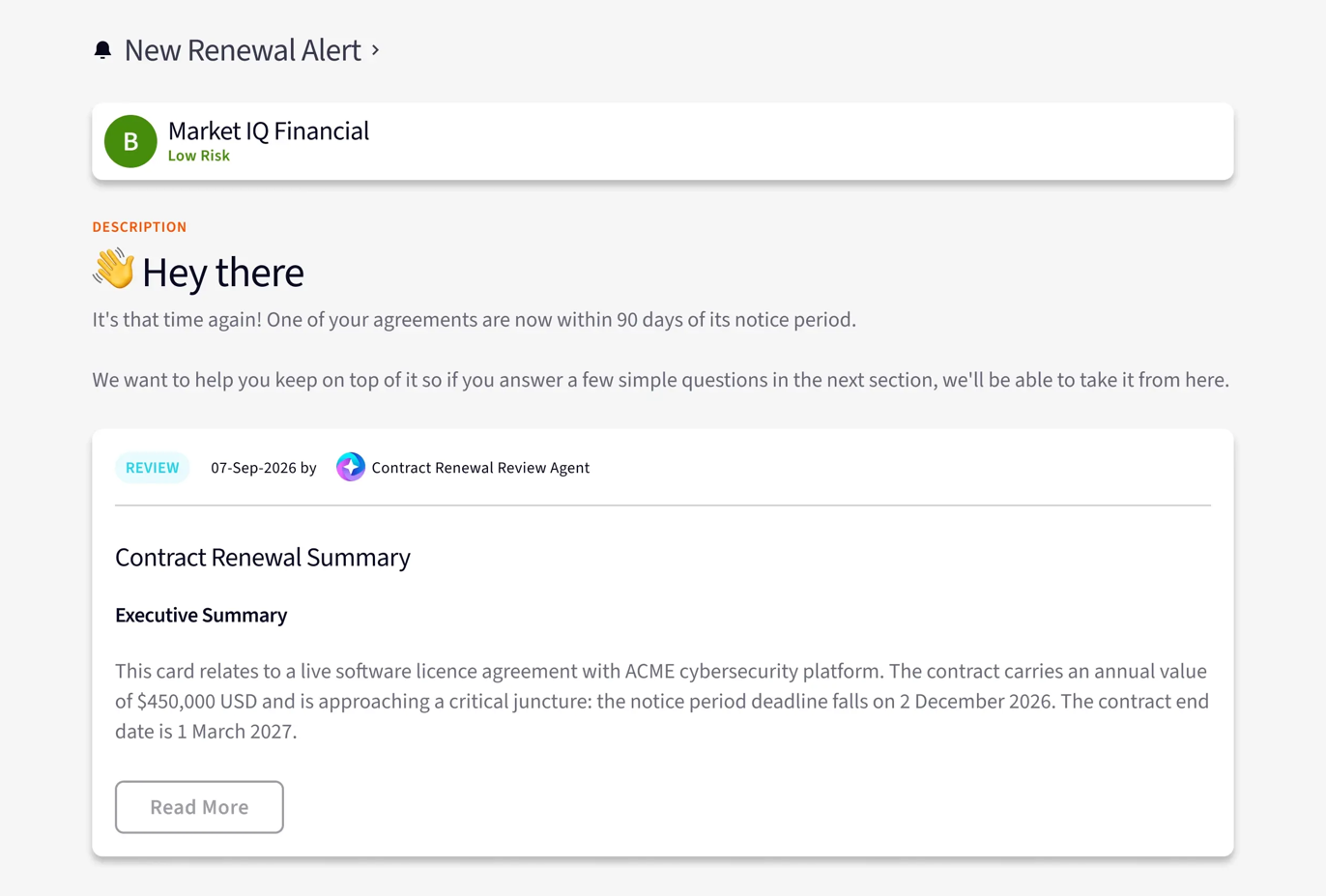Click the Contract Renewal Summary heading
Image resolution: width=1326 pixels, height=896 pixels.
[x=263, y=558]
